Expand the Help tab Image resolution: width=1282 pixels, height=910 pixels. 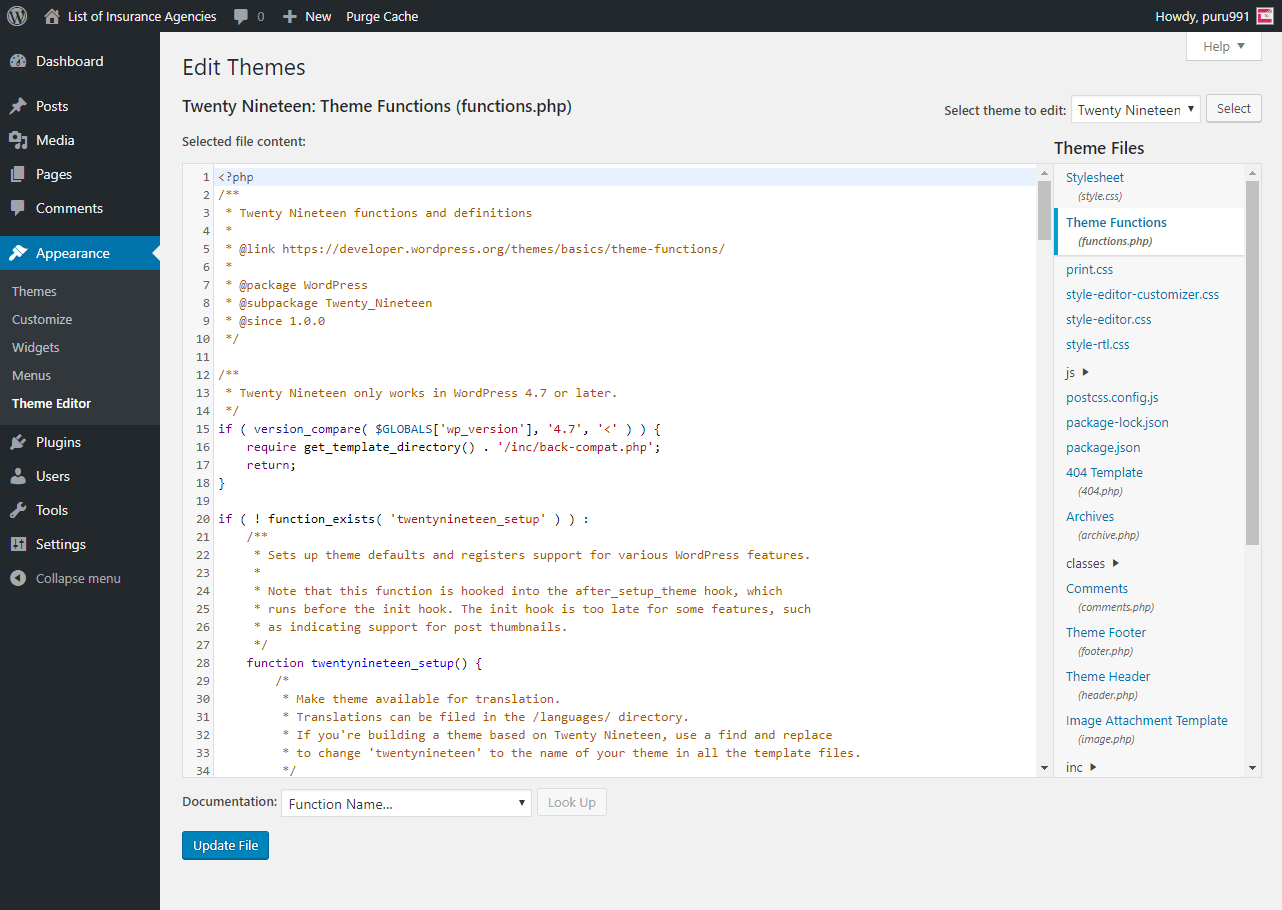point(1224,46)
